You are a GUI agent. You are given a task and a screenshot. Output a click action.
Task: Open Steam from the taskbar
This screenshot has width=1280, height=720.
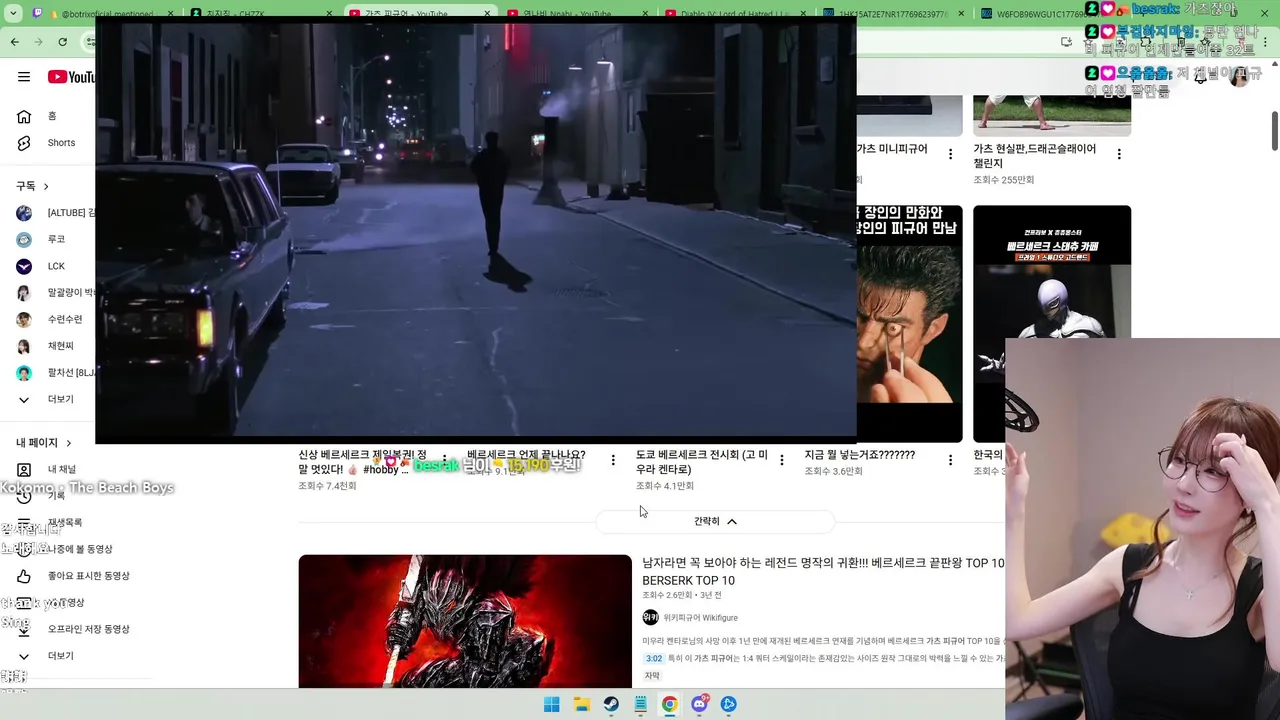[x=611, y=704]
